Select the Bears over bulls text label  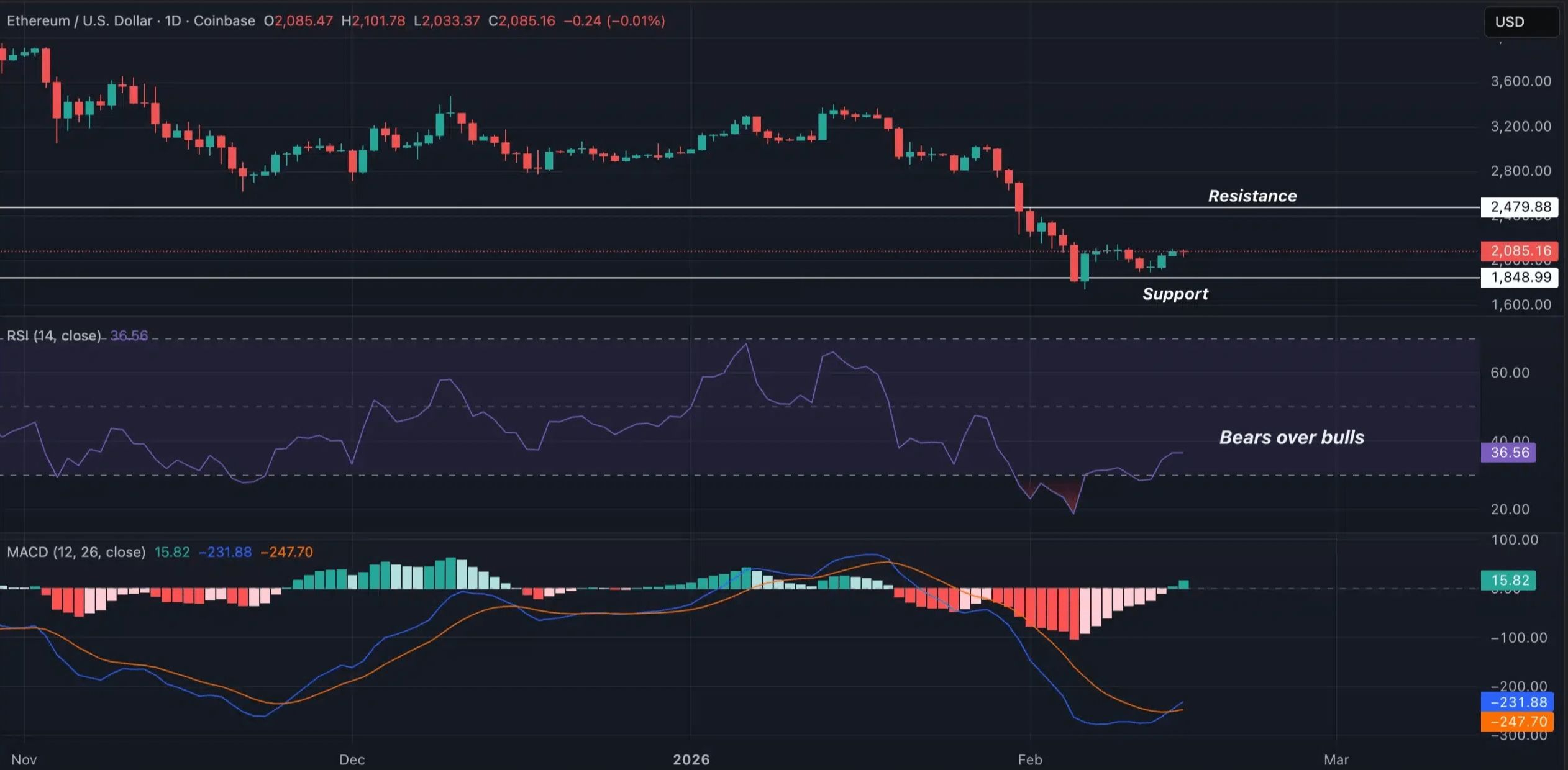click(x=1292, y=437)
